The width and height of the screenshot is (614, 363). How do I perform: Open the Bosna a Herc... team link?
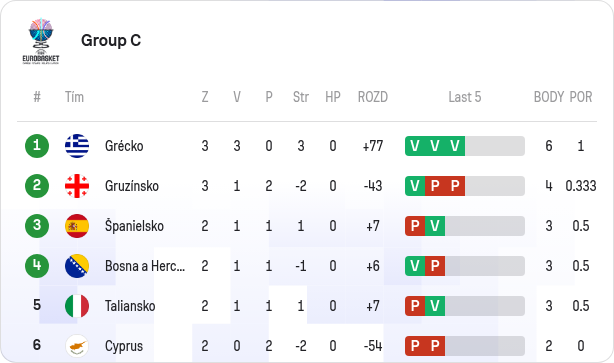tap(145, 266)
